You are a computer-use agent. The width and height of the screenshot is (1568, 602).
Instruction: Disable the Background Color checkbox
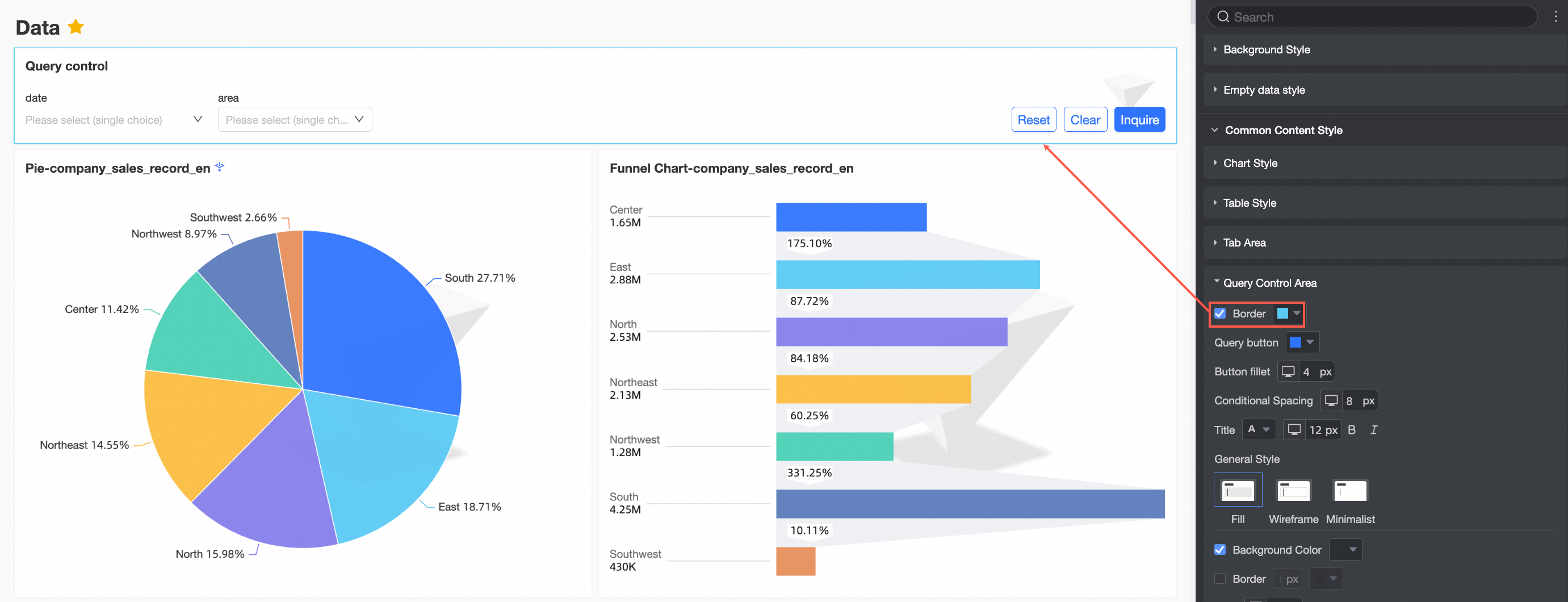tap(1220, 550)
